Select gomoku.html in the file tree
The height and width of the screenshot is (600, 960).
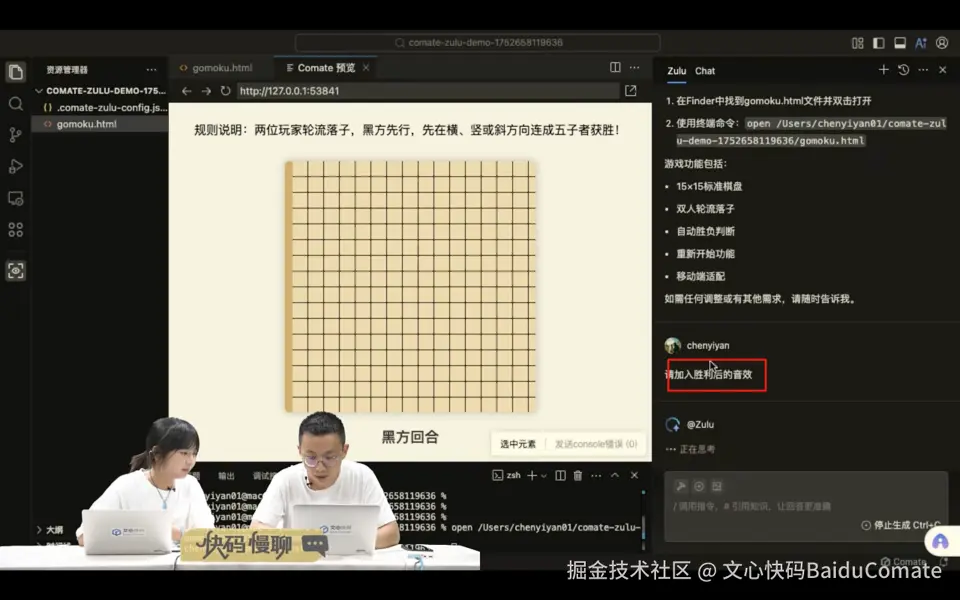[x=100, y=124]
